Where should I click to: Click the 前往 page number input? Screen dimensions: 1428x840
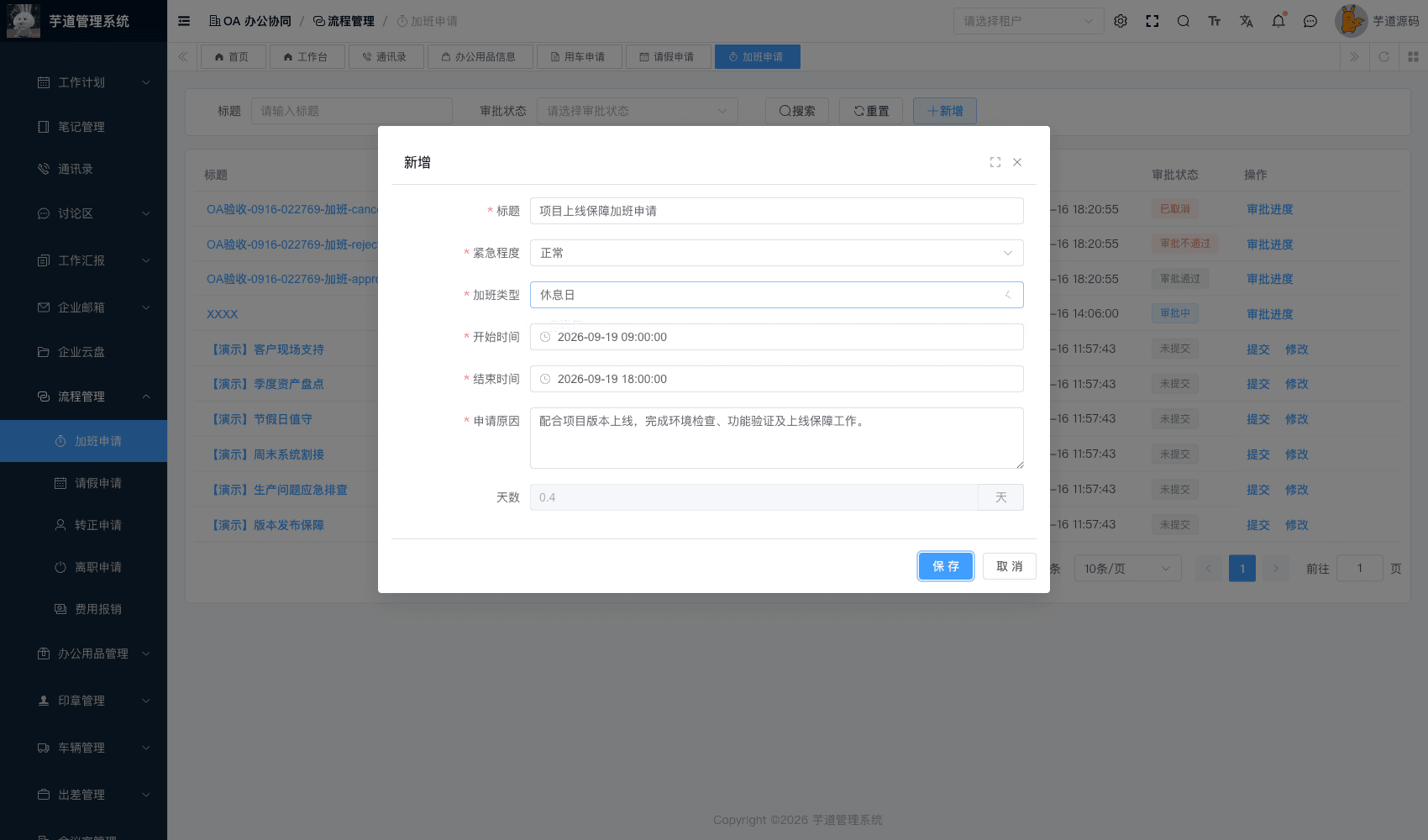point(1360,569)
